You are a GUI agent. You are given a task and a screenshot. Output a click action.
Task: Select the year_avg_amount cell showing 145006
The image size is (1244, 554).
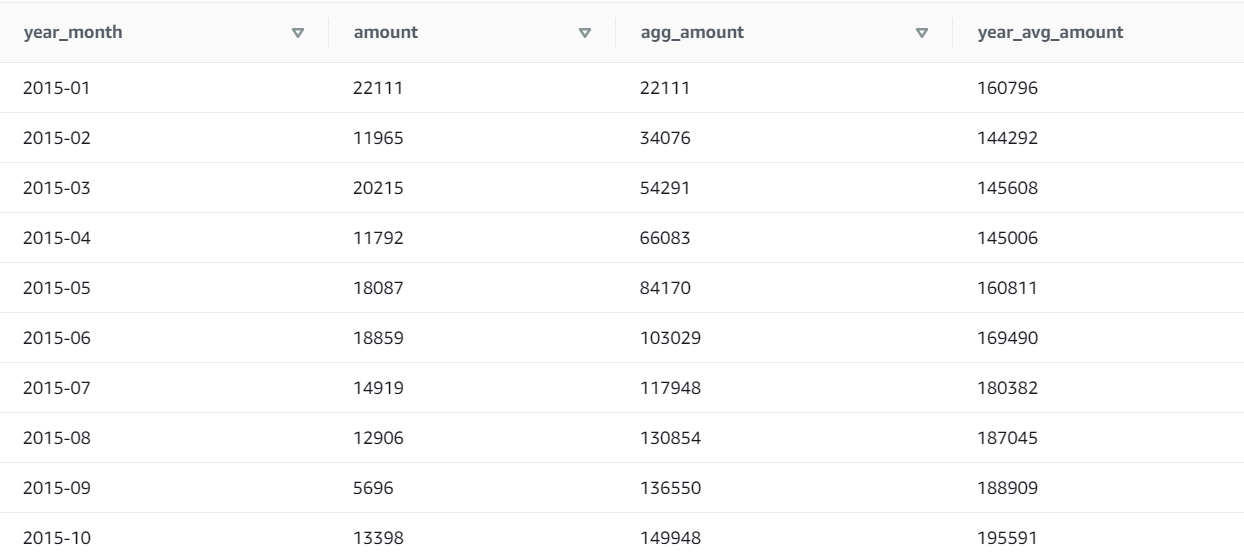coord(1008,238)
